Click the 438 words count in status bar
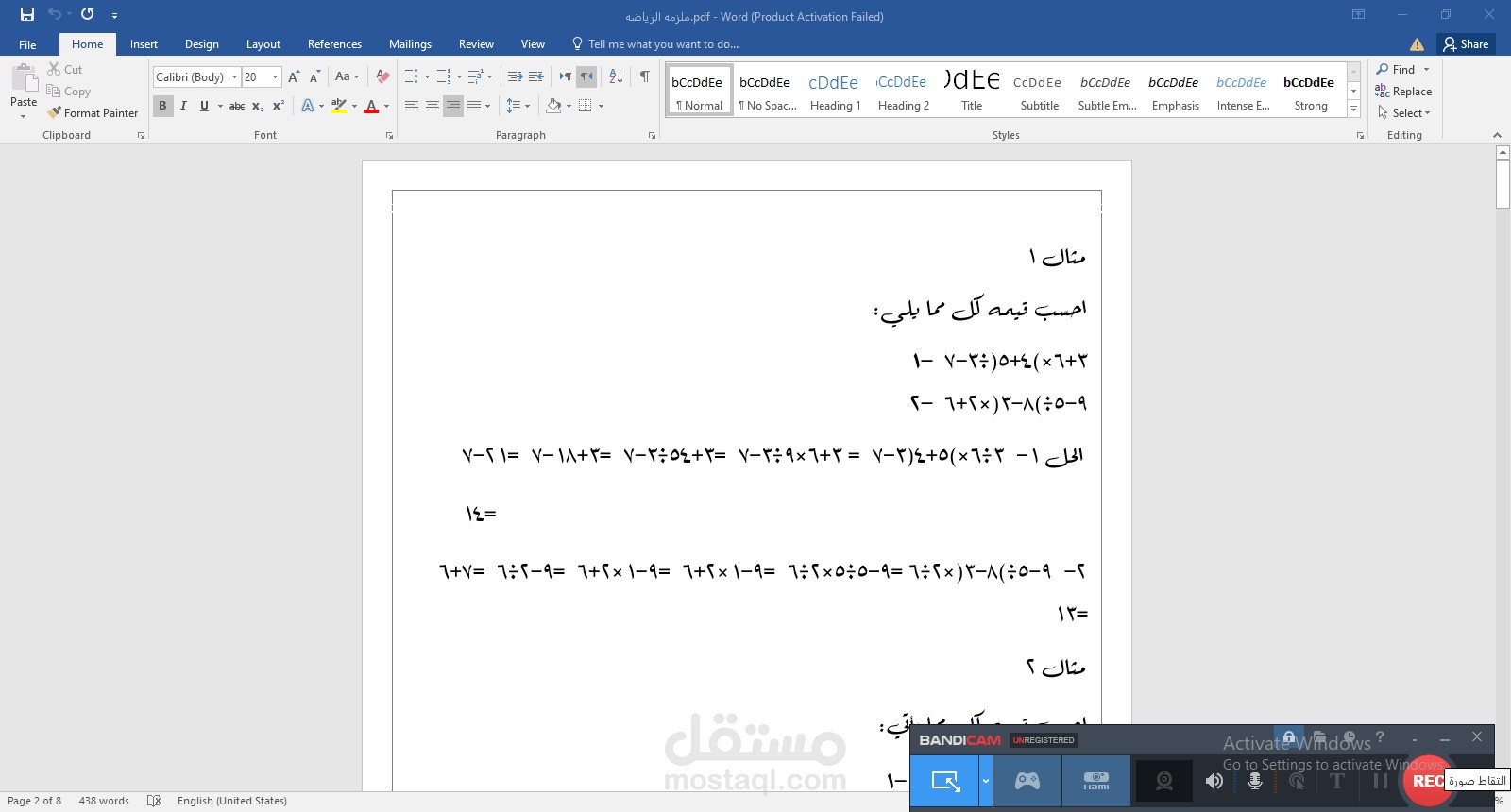Image resolution: width=1511 pixels, height=812 pixels. (x=104, y=801)
